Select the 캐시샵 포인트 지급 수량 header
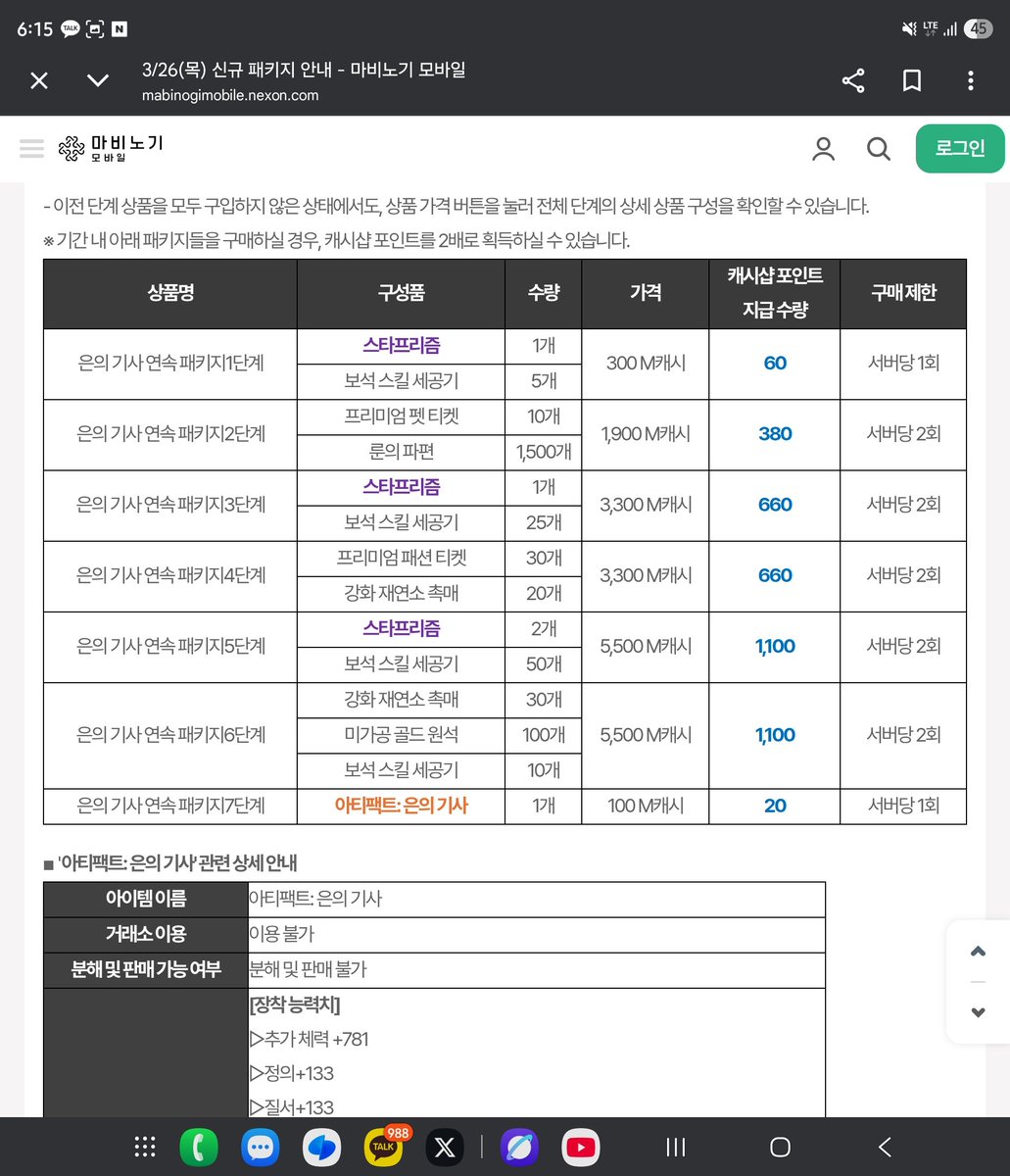The height and width of the screenshot is (1176, 1010). tap(775, 293)
